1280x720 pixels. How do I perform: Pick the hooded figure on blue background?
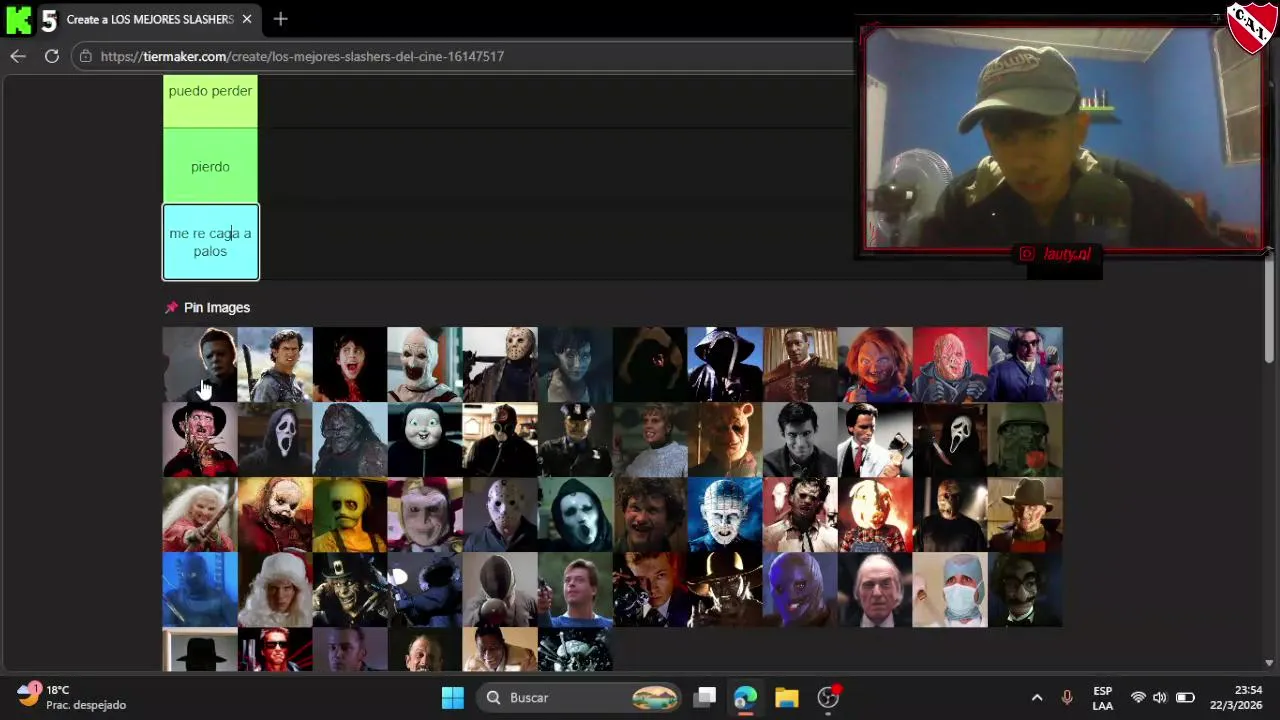tap(725, 364)
